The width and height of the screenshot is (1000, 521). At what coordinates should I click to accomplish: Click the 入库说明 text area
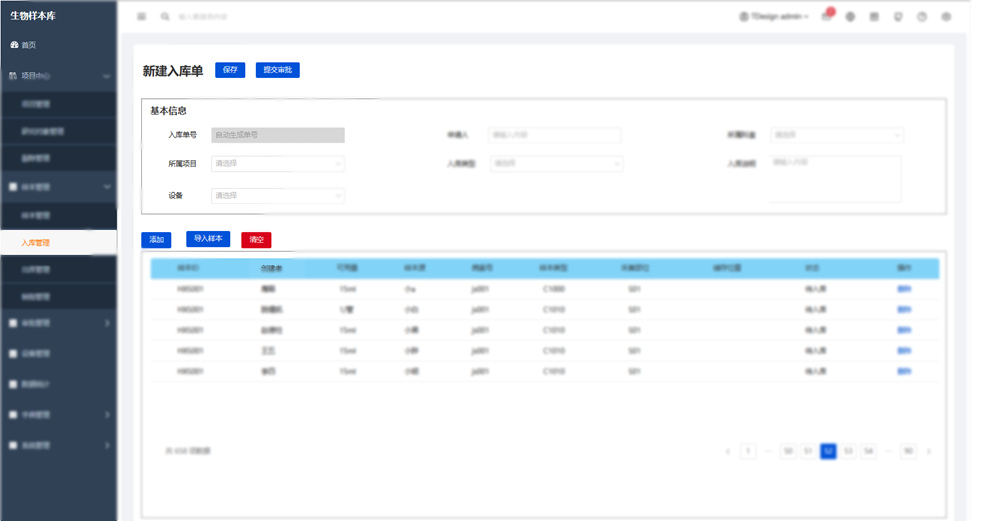coord(835,178)
